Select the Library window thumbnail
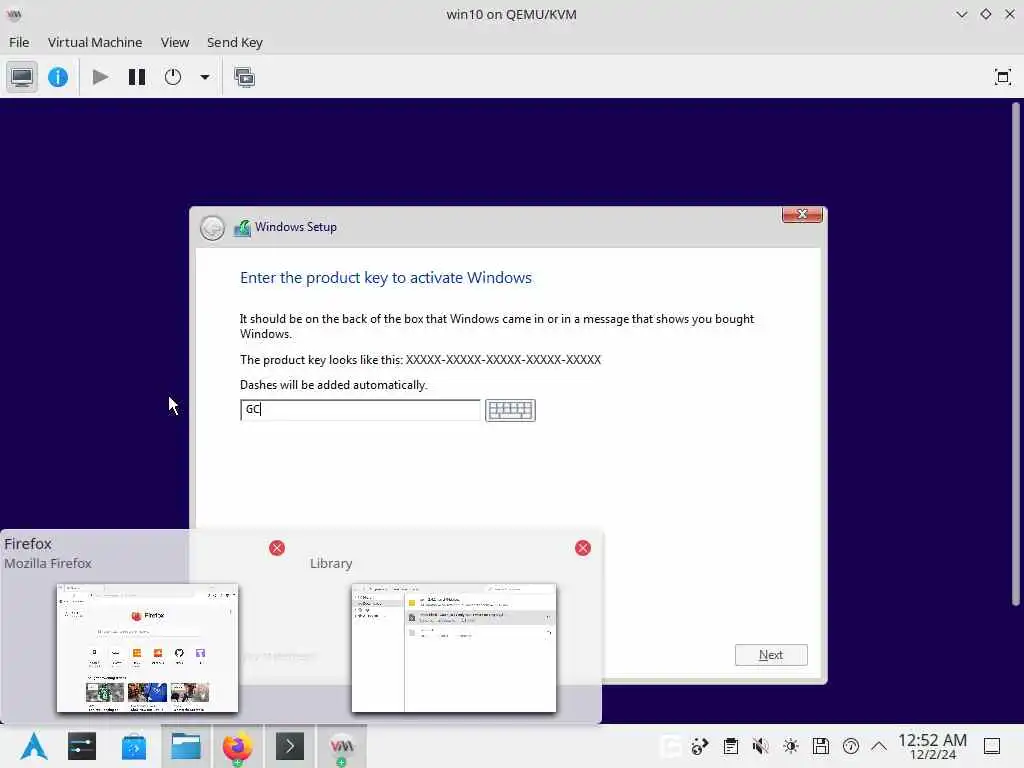The height and width of the screenshot is (768, 1024). 454,648
